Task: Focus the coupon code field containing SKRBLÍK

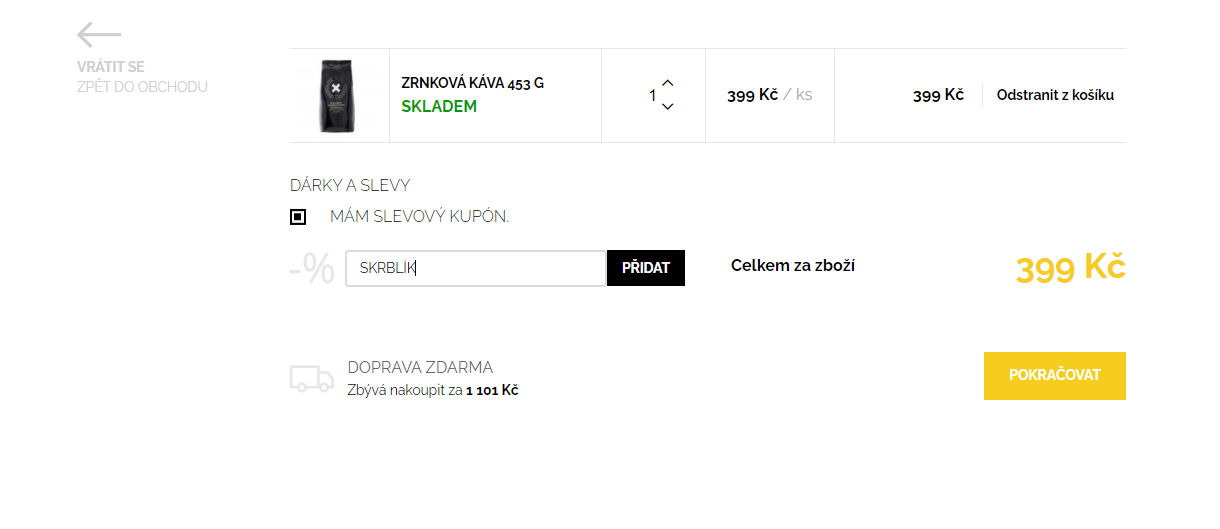Action: [476, 268]
